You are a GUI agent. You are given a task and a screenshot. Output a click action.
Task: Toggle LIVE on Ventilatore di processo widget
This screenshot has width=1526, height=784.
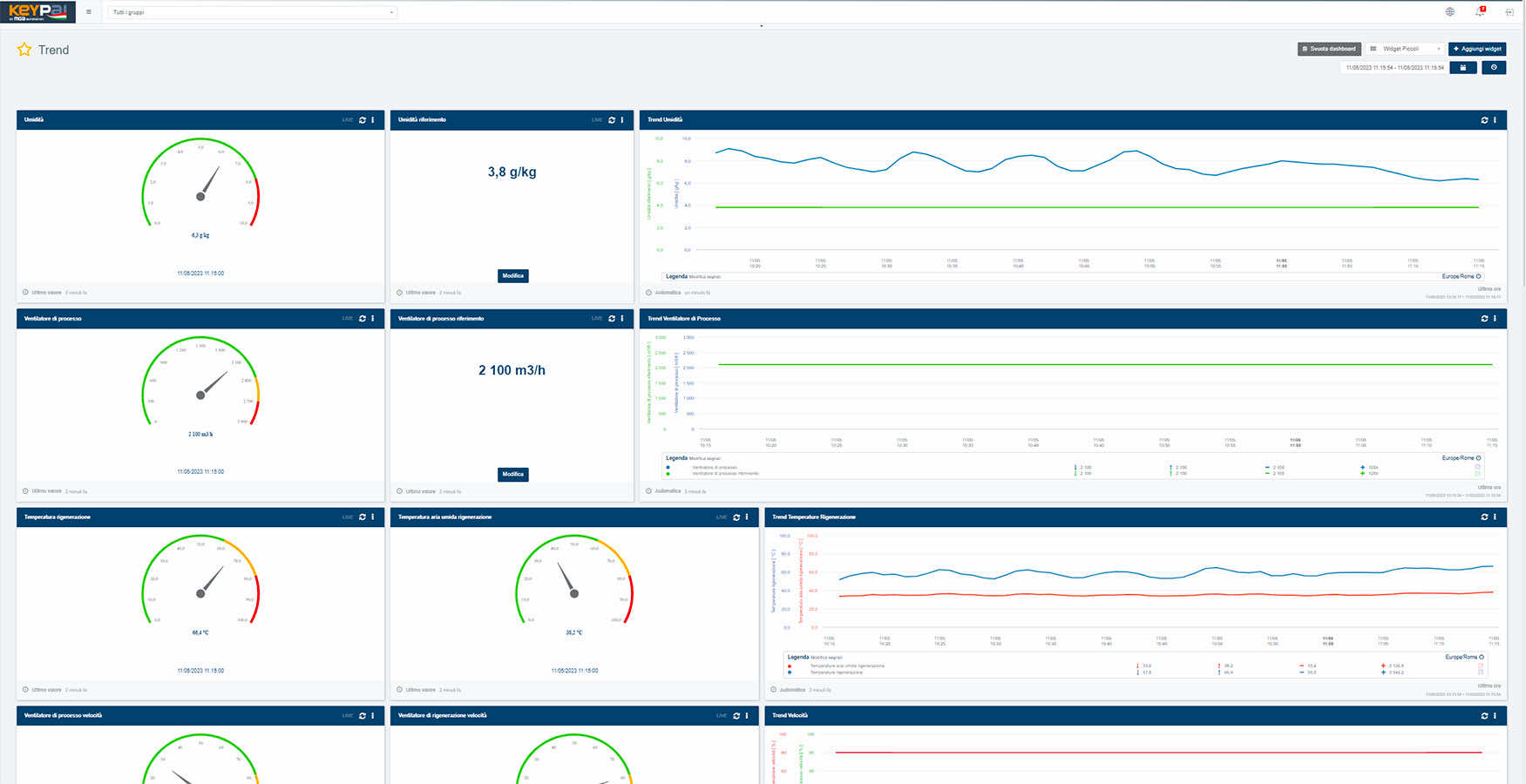click(348, 319)
